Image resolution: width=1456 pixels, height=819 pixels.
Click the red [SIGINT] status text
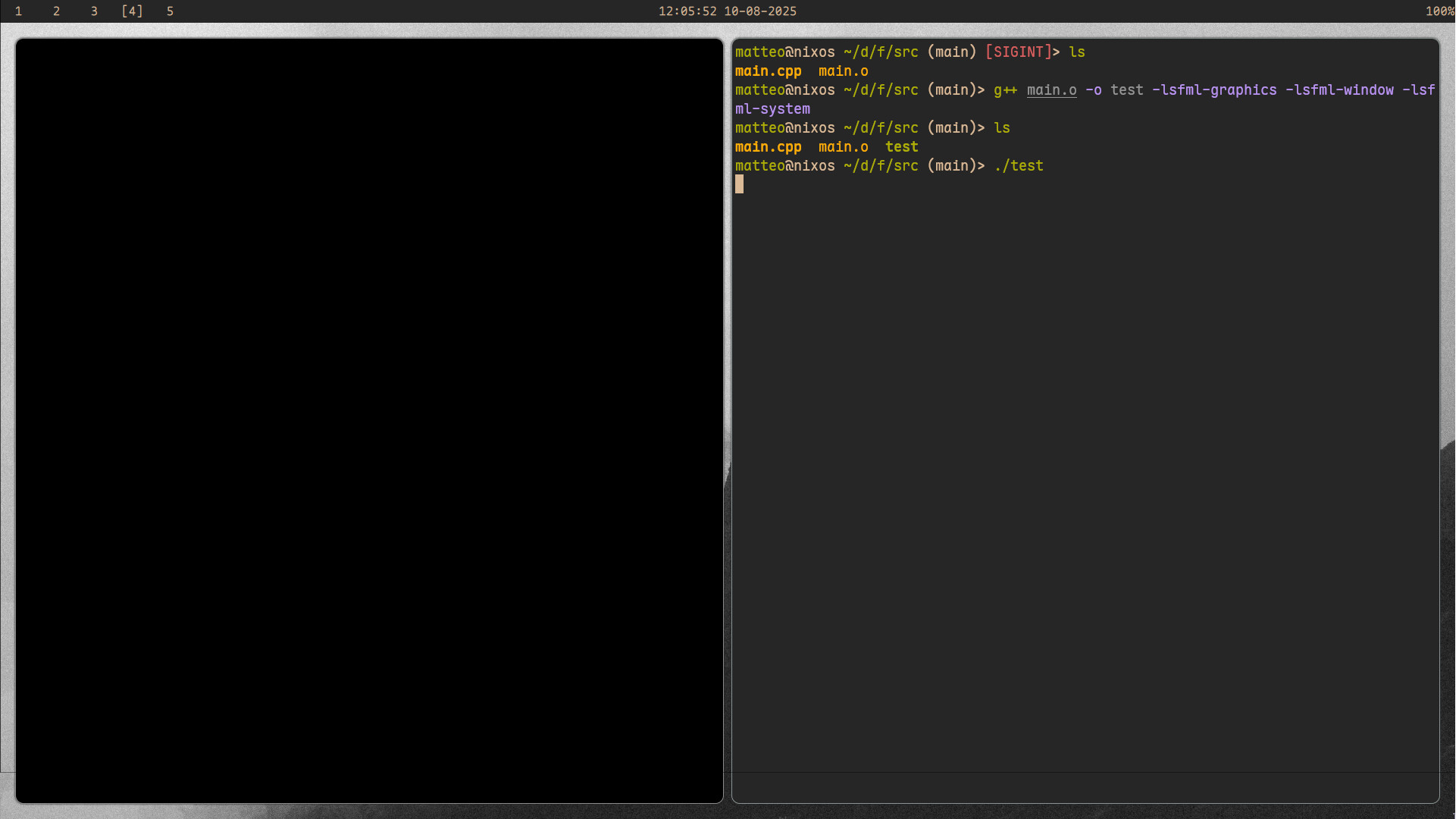1018,52
